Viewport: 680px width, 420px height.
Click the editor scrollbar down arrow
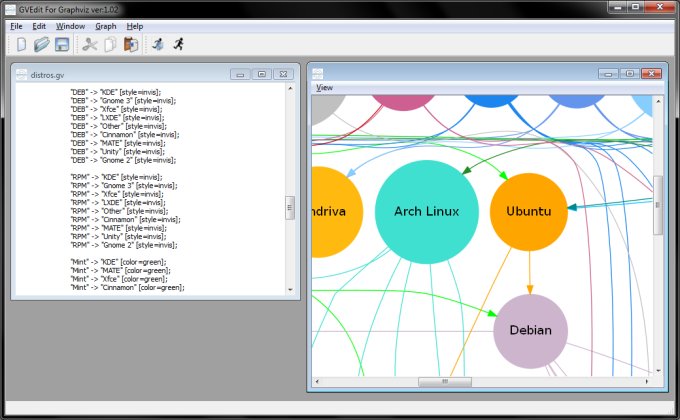[x=290, y=289]
